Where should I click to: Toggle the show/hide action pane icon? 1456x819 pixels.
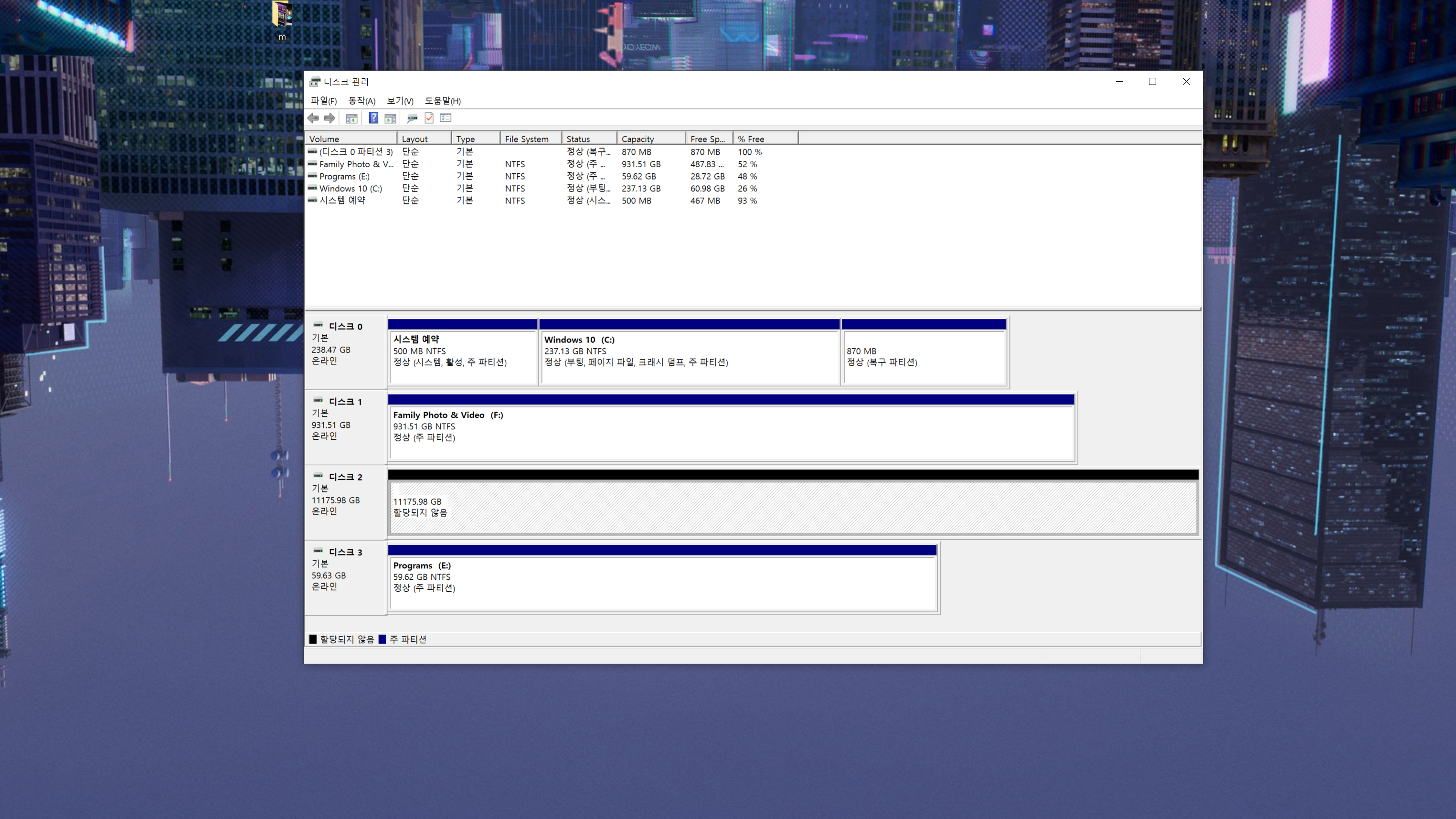(390, 118)
